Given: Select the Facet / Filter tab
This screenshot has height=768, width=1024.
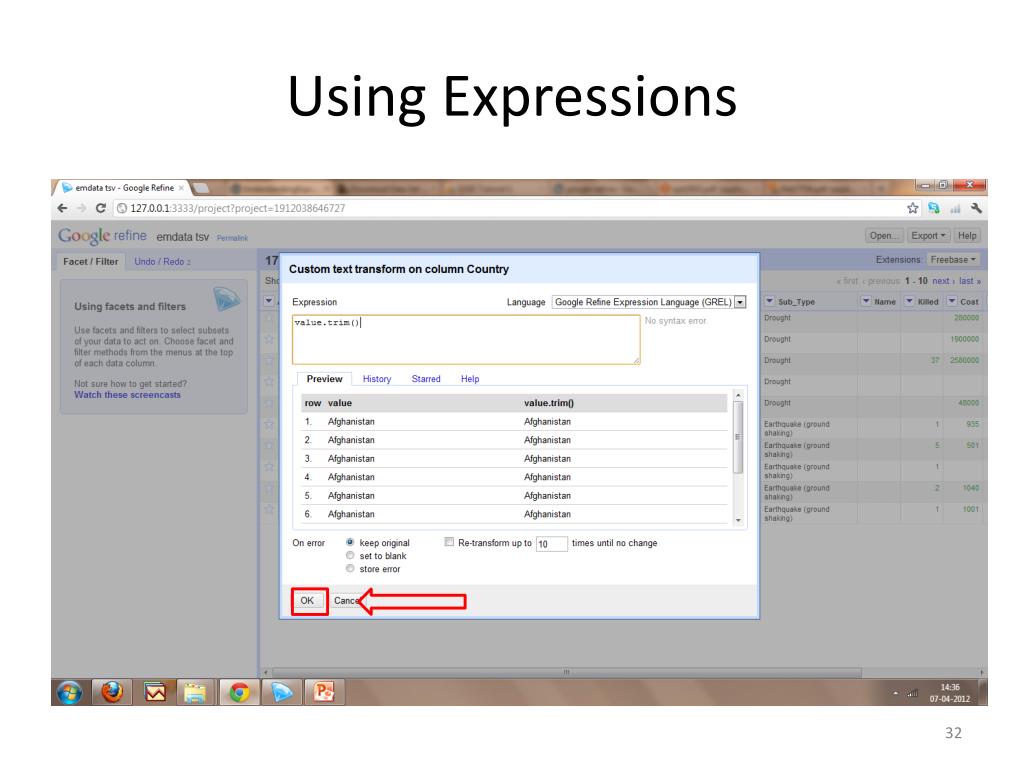Looking at the screenshot, I should pos(91,261).
